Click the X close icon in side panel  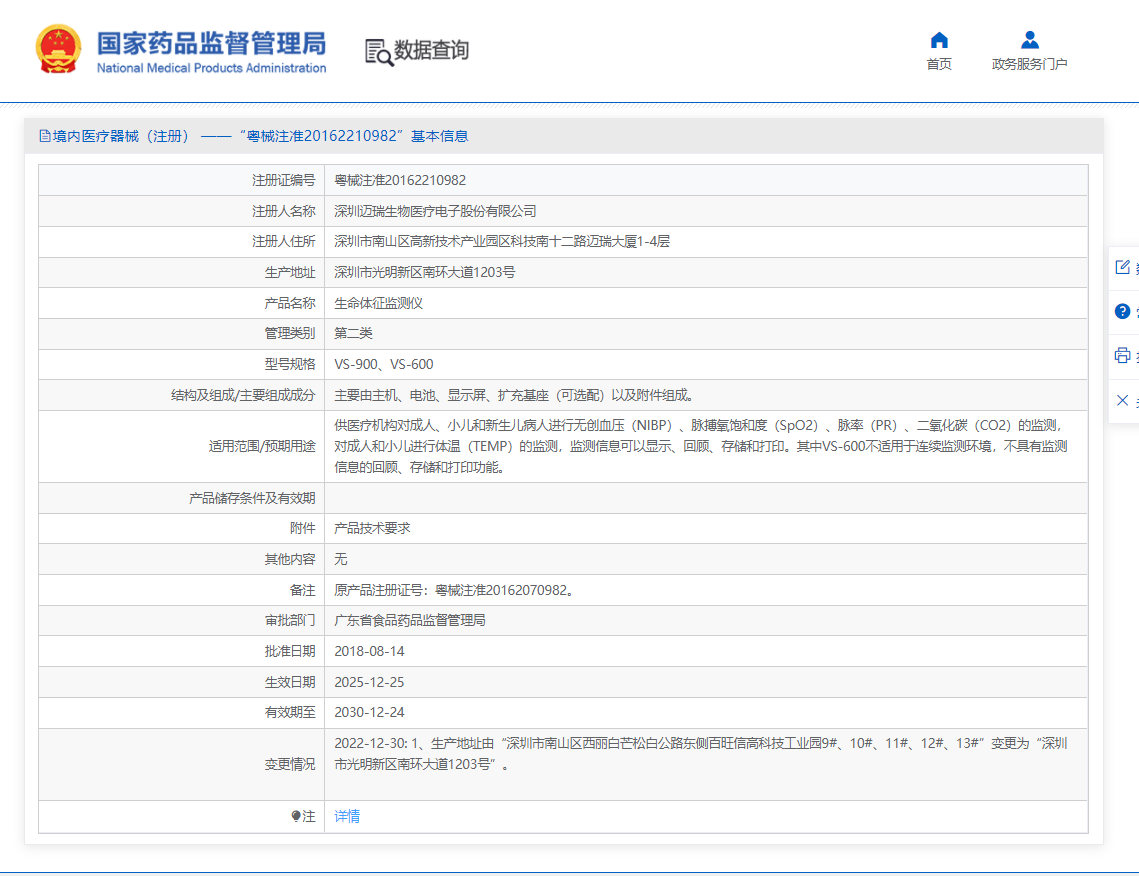tap(1122, 400)
